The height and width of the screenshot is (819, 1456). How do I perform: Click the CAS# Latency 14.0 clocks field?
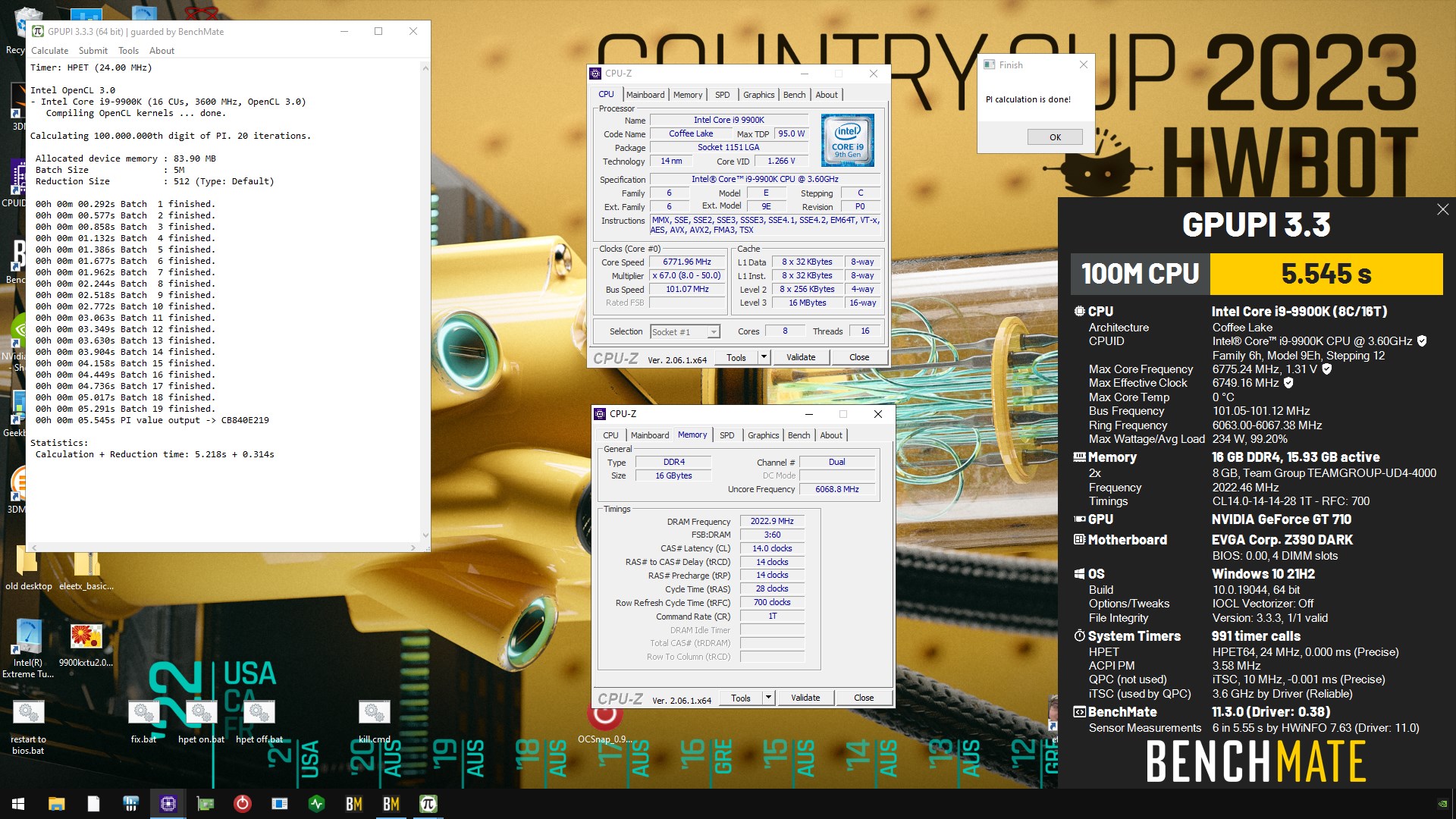point(772,549)
